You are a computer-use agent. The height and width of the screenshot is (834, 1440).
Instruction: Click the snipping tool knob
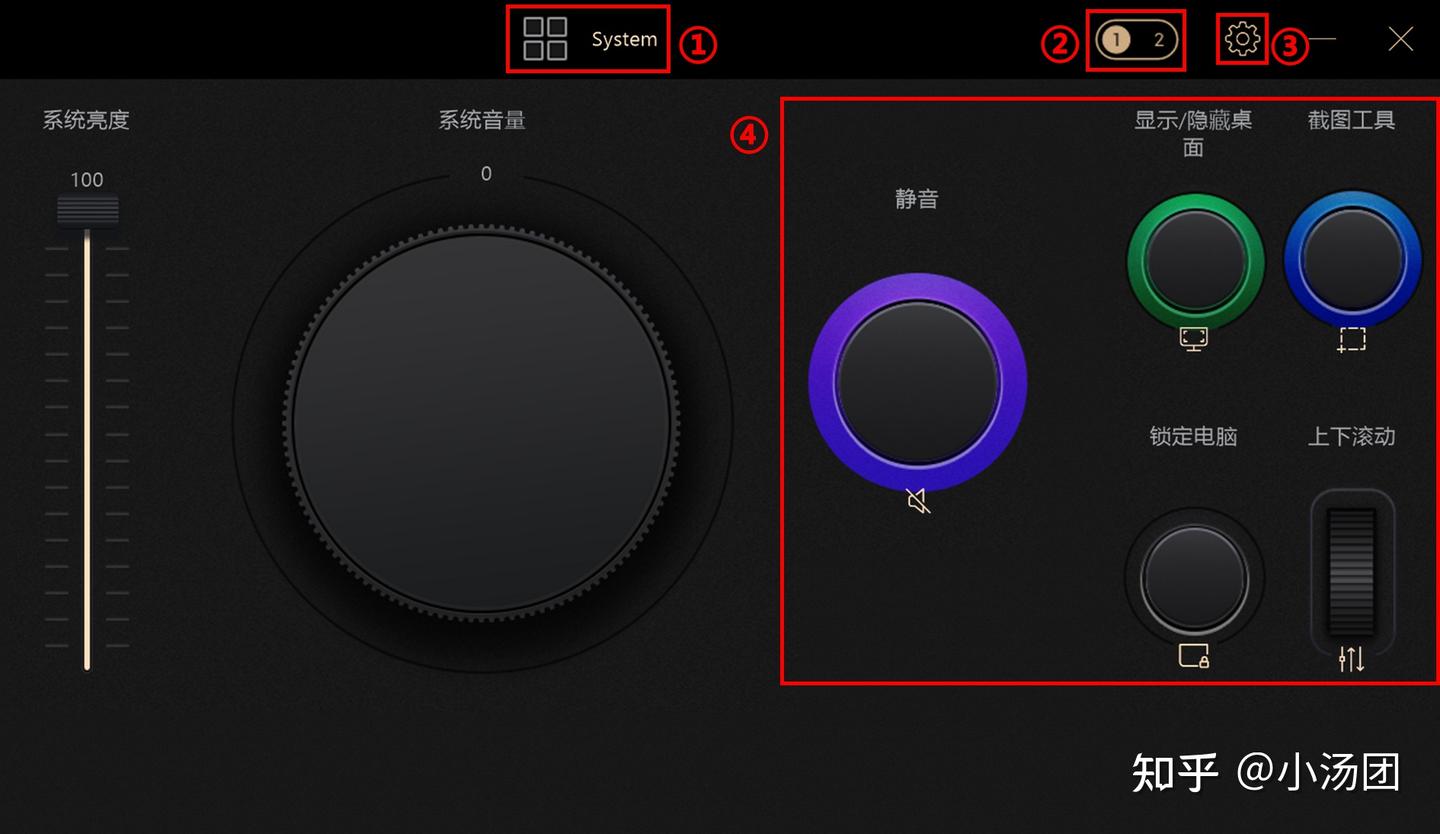1352,258
